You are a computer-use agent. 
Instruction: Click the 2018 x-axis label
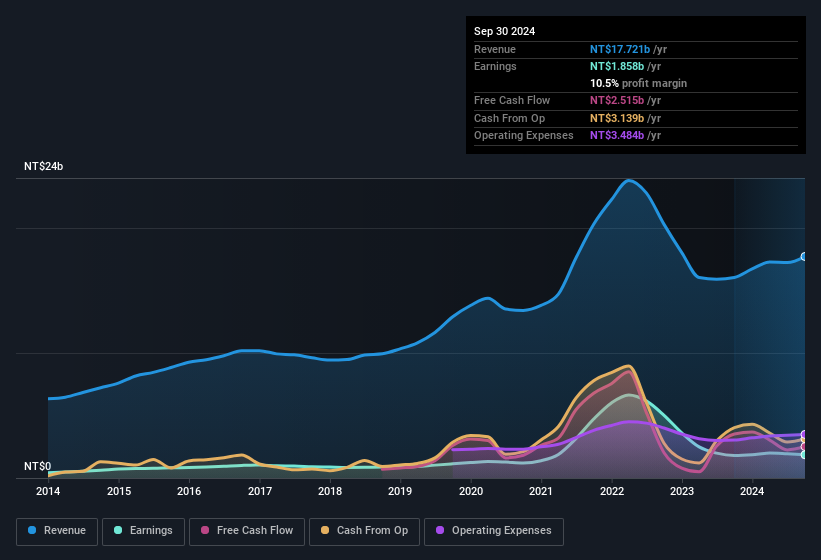pos(330,491)
